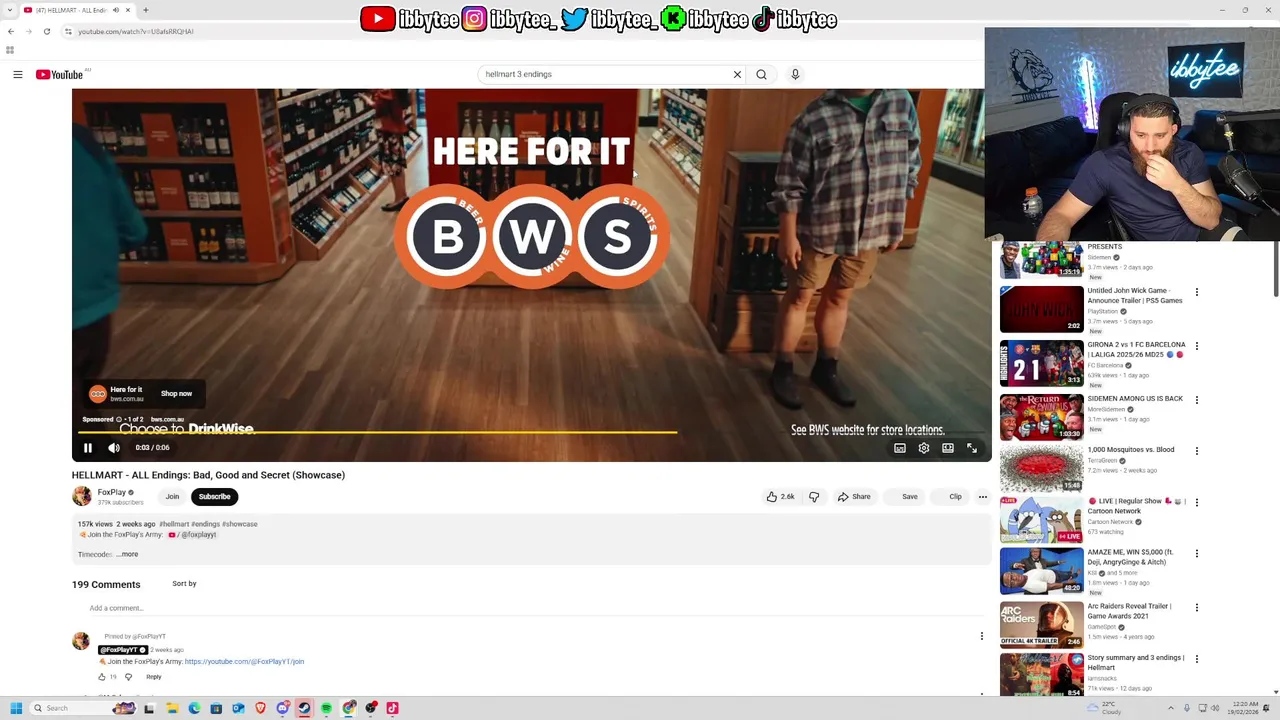The height and width of the screenshot is (720, 1280).
Task: Open AMAZE ME, WIN $5,000 video title
Action: pyautogui.click(x=1130, y=557)
